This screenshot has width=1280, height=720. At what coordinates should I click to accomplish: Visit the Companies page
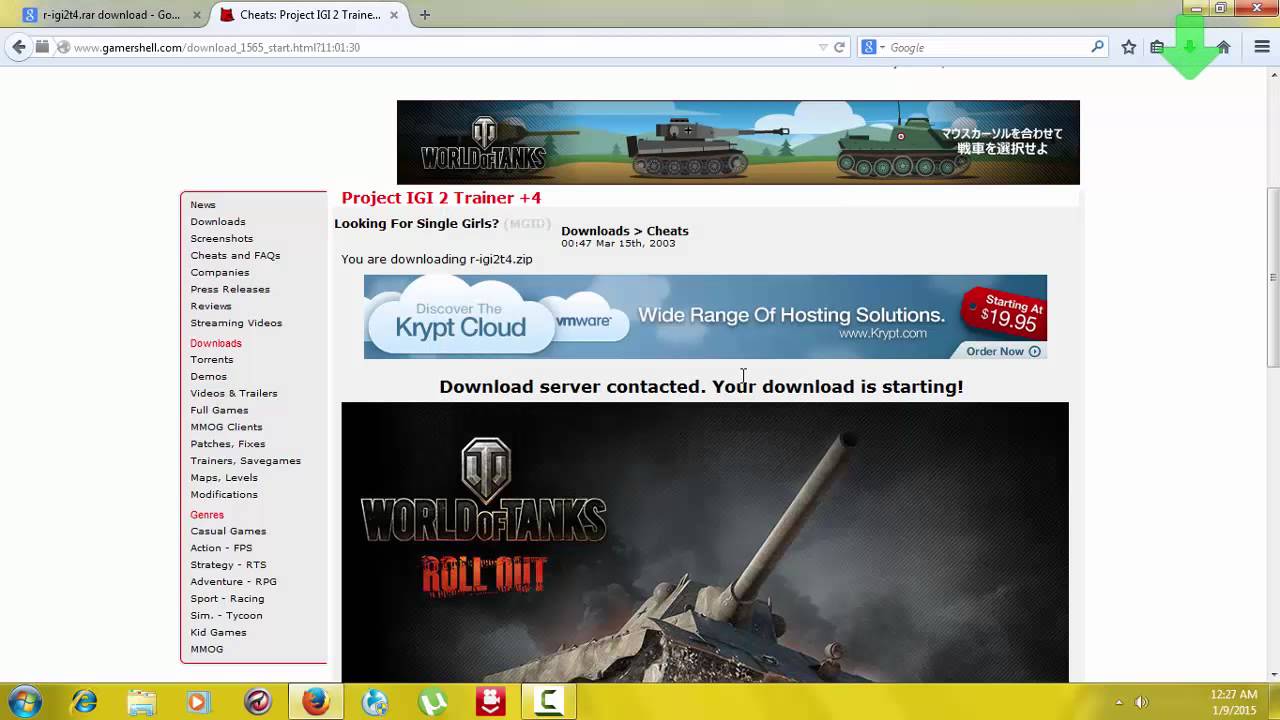[x=220, y=273]
